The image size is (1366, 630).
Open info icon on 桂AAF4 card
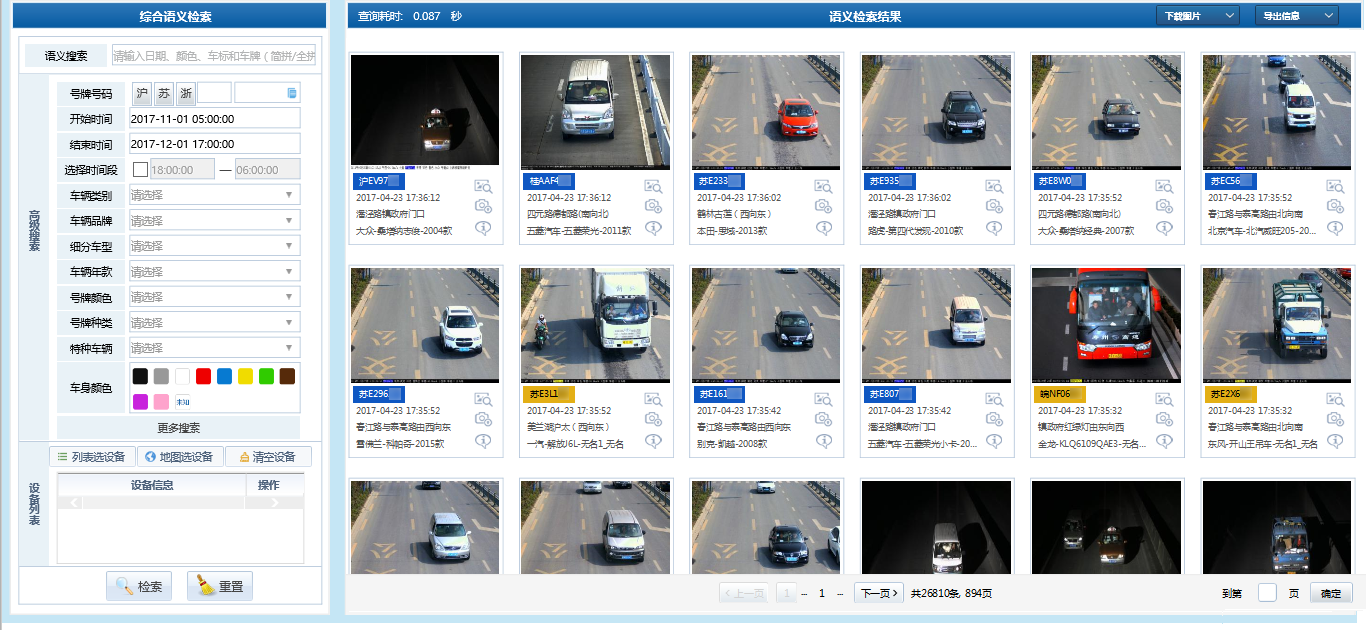654,228
